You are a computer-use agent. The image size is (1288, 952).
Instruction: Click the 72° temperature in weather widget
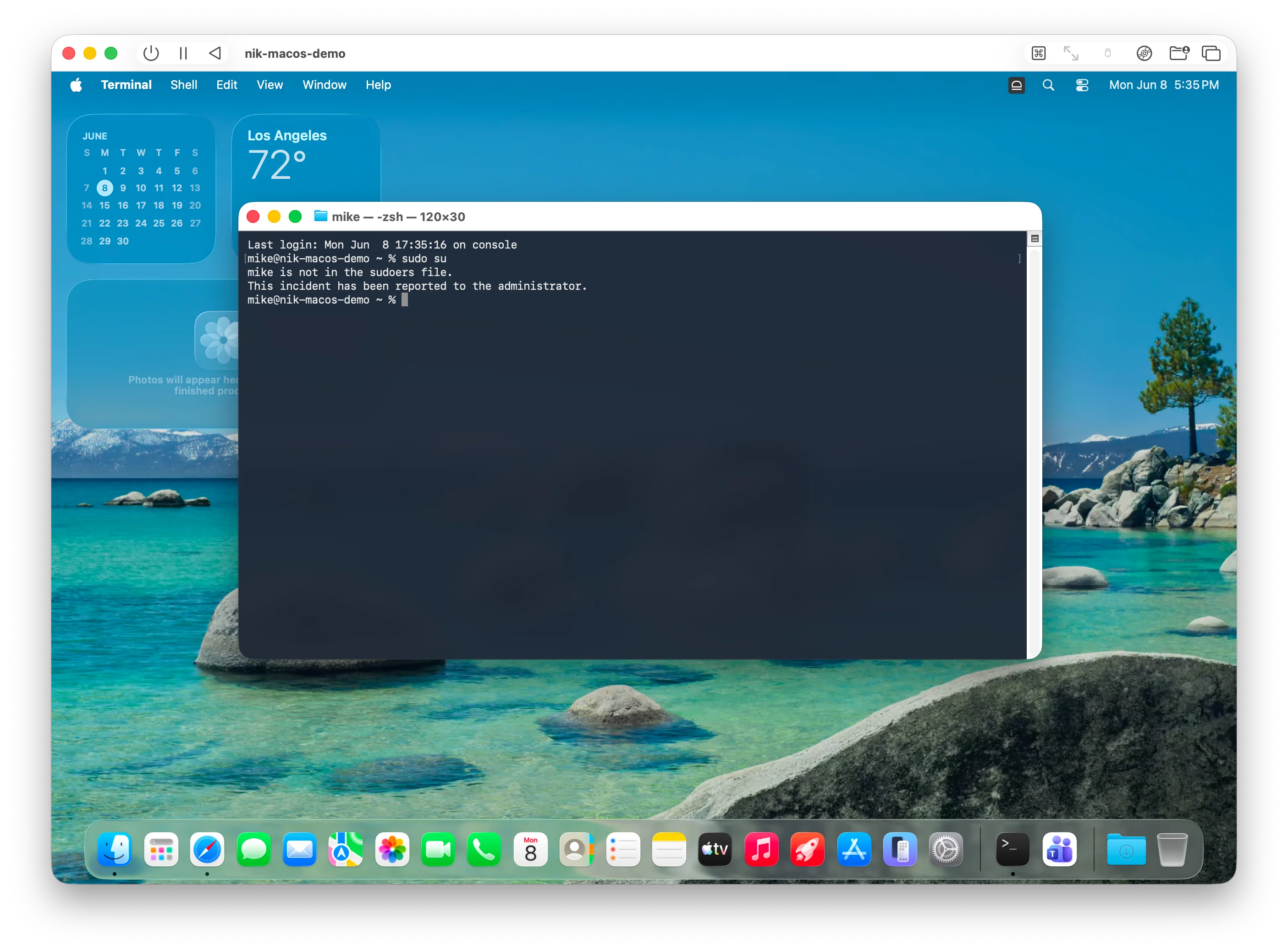[x=276, y=165]
